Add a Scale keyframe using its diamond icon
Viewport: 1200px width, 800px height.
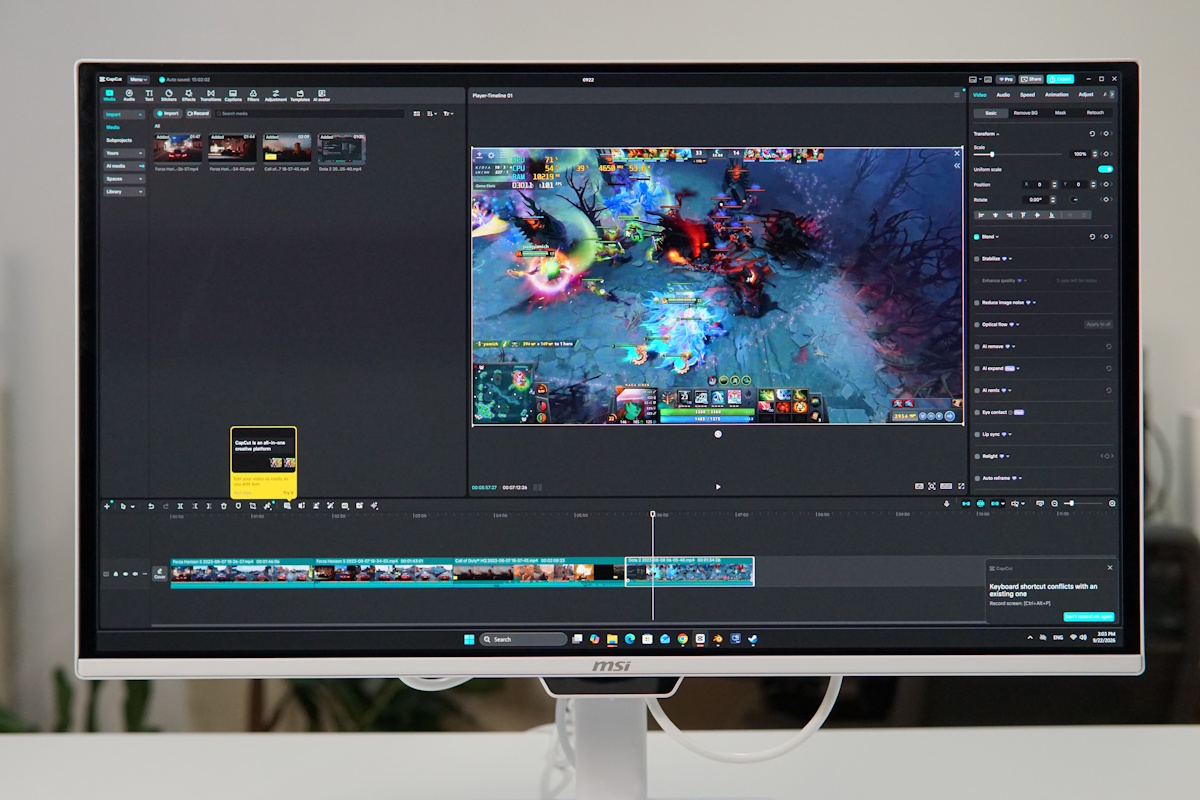tap(1106, 154)
